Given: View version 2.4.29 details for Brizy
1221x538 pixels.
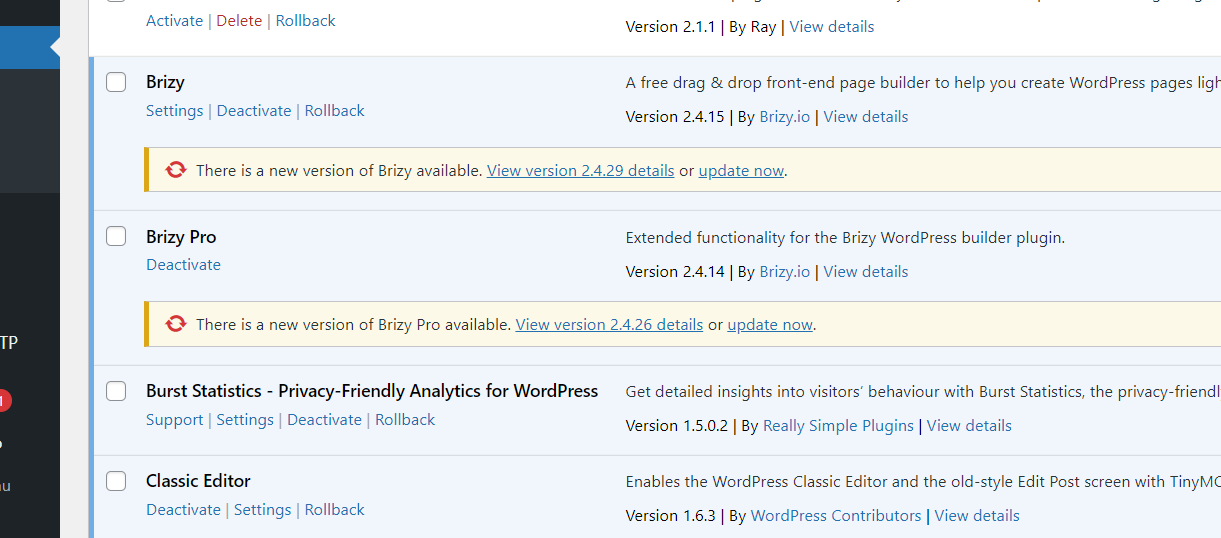Looking at the screenshot, I should click(581, 171).
